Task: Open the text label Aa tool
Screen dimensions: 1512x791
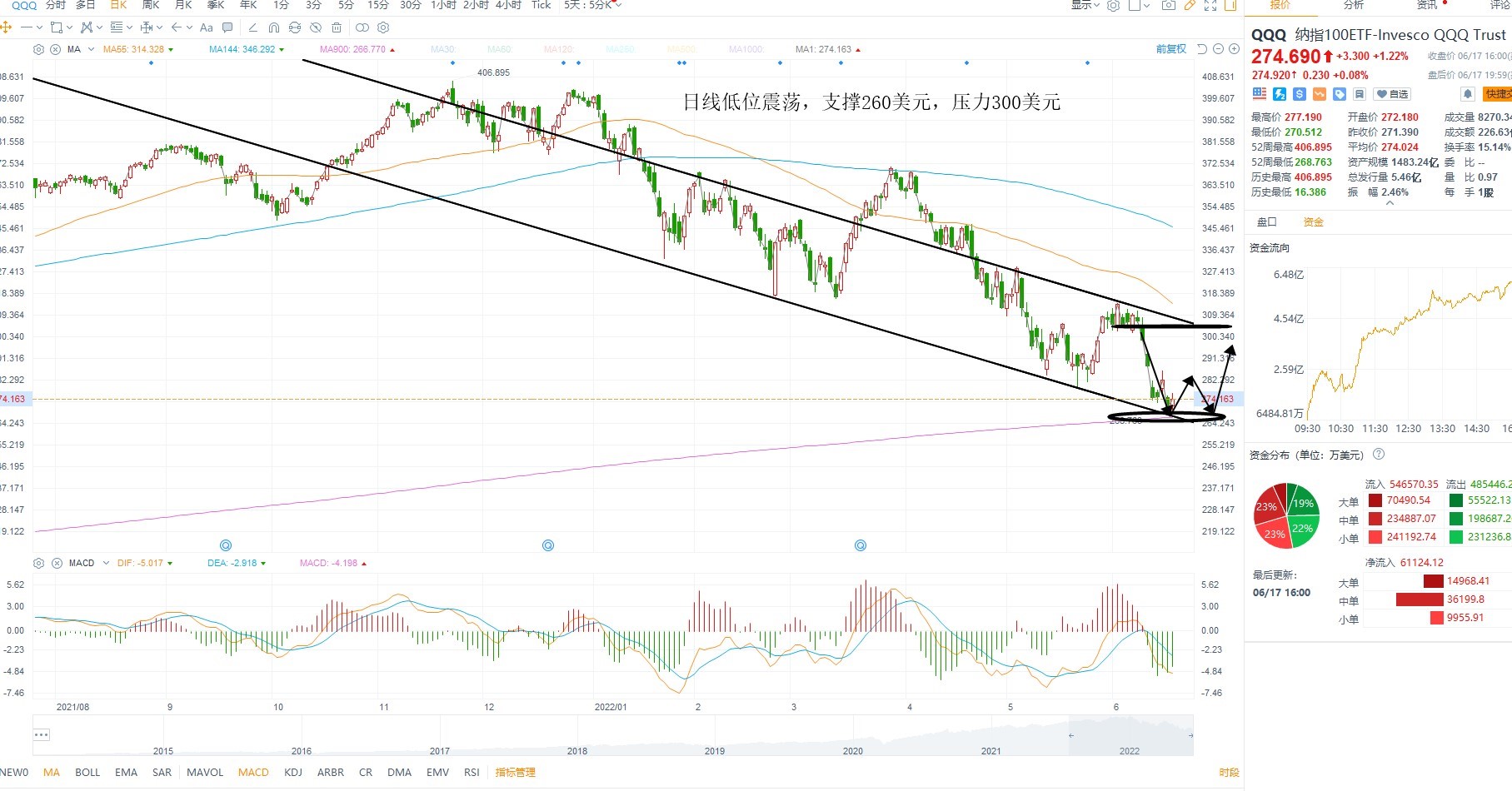Action: click(x=207, y=27)
